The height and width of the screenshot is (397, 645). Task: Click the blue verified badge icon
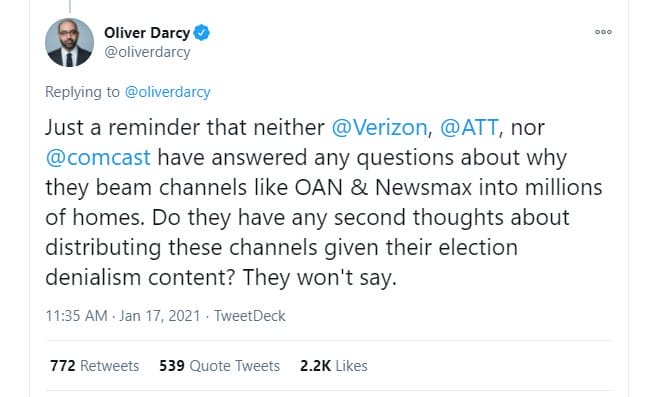202,33
